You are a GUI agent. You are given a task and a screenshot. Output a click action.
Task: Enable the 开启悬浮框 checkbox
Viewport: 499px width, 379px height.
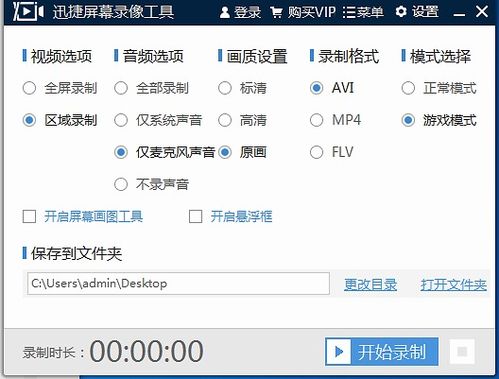(x=195, y=216)
